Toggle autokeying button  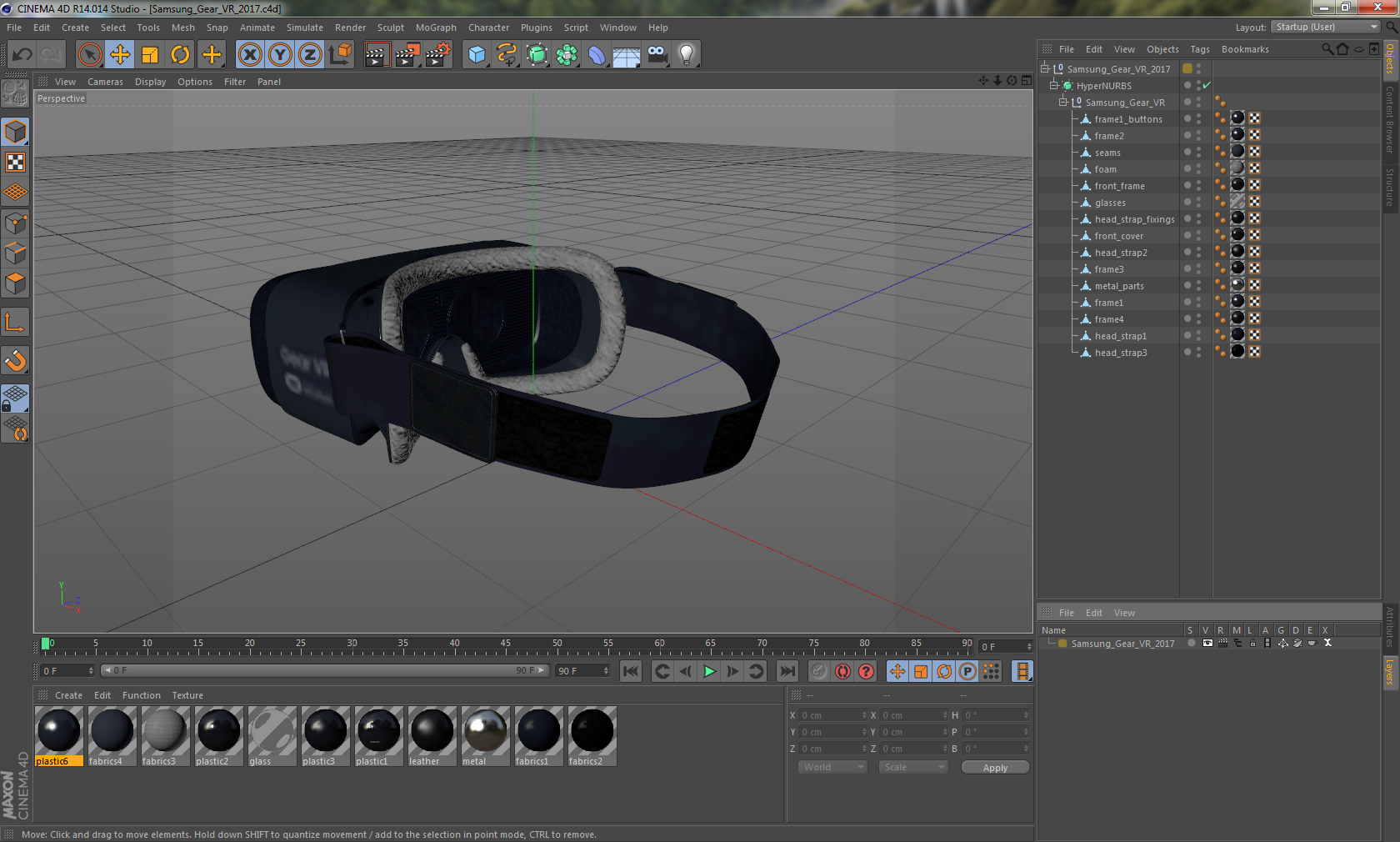(x=842, y=671)
